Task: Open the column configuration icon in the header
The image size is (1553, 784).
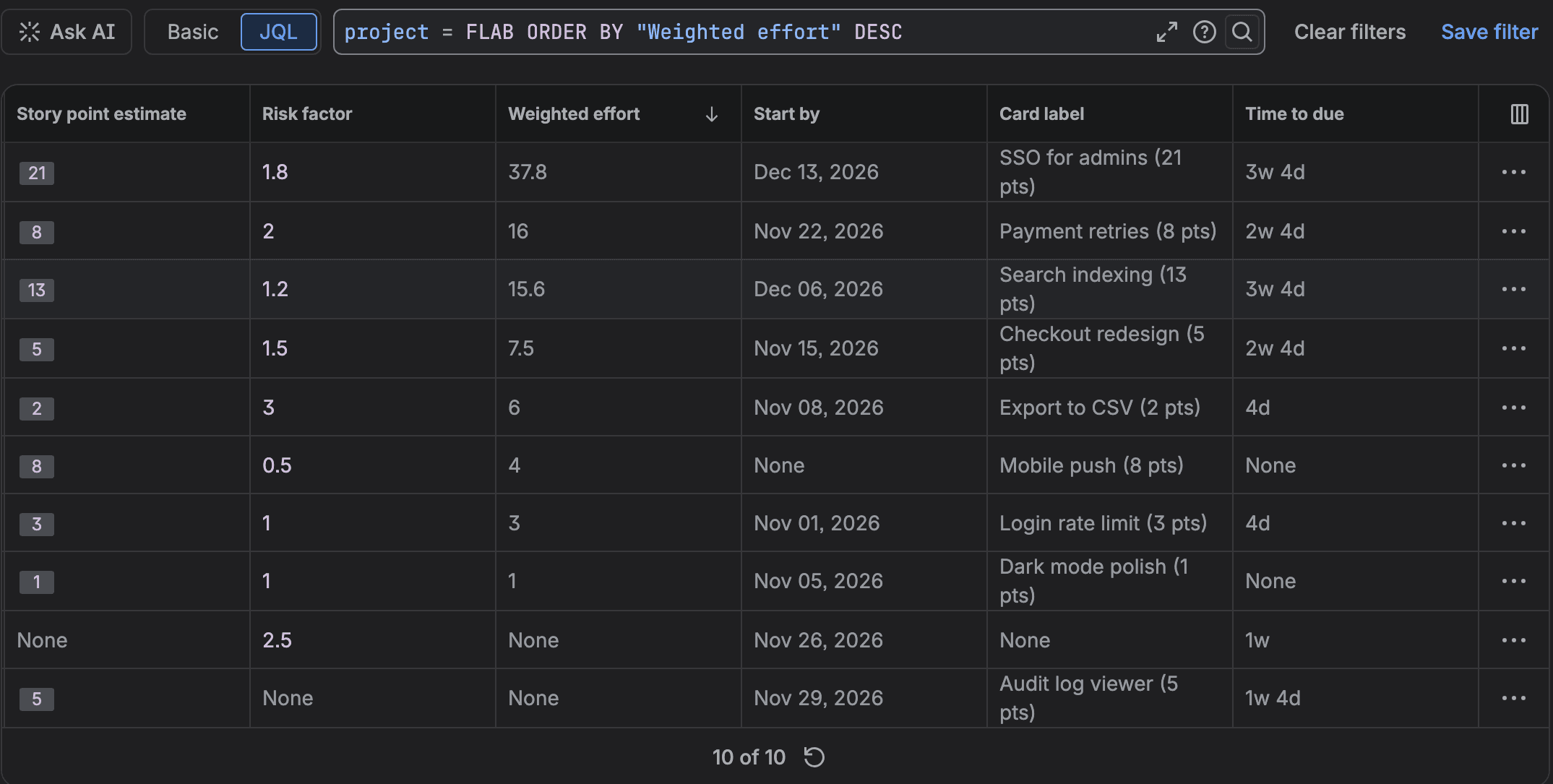Action: click(1519, 114)
